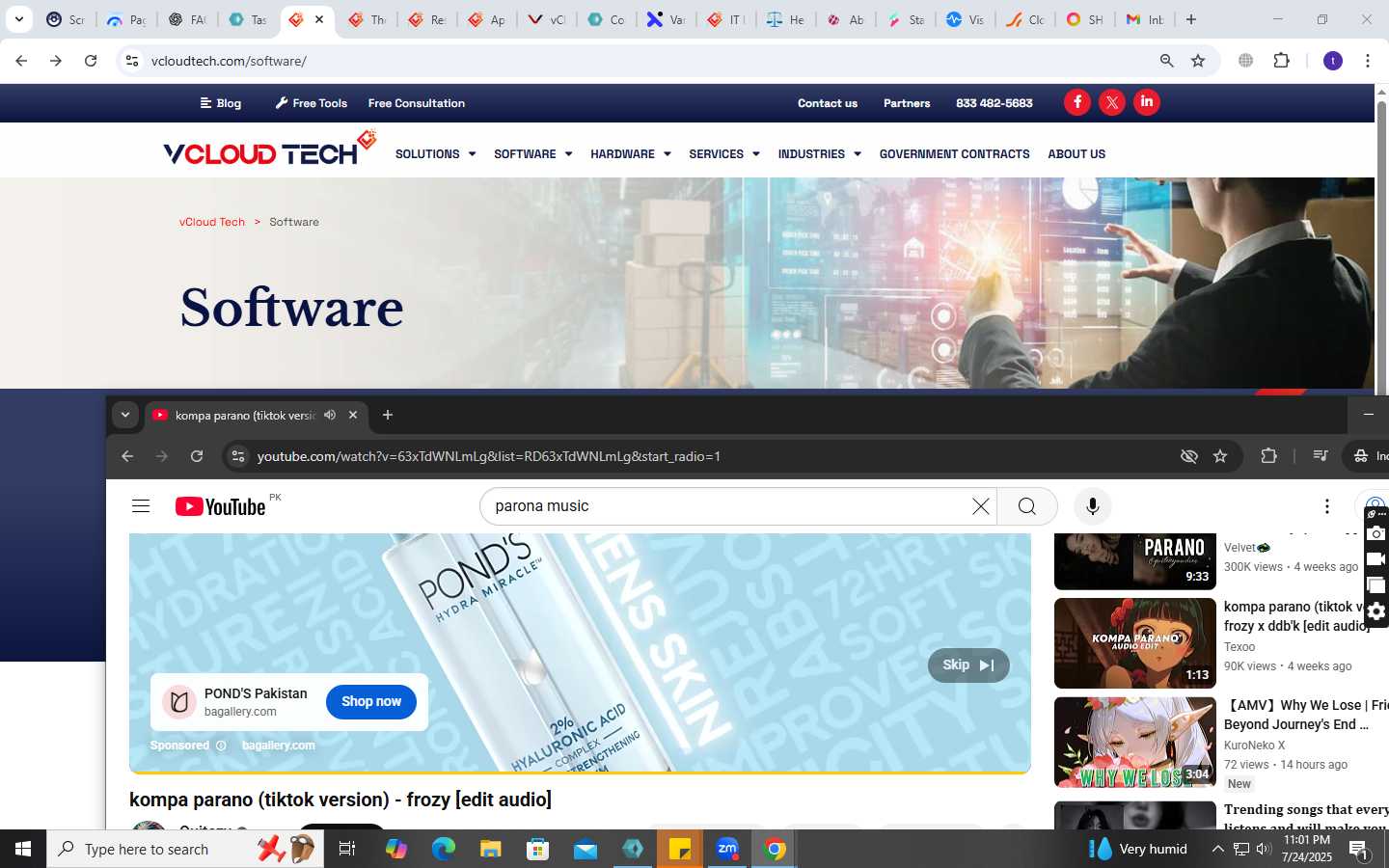The width and height of the screenshot is (1389, 868).
Task: Open the Blog link
Action: (x=221, y=103)
